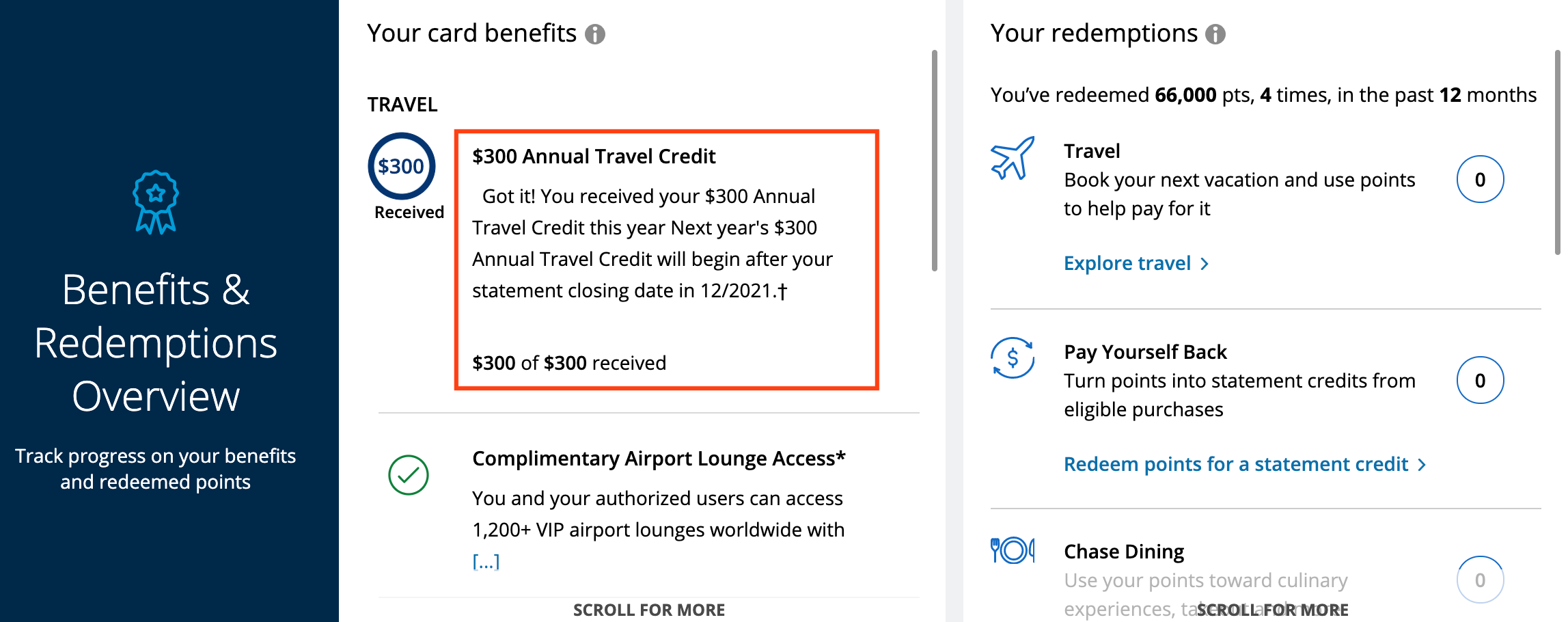
Task: Select the $300 Annual Travel Credit heading
Action: click(594, 157)
